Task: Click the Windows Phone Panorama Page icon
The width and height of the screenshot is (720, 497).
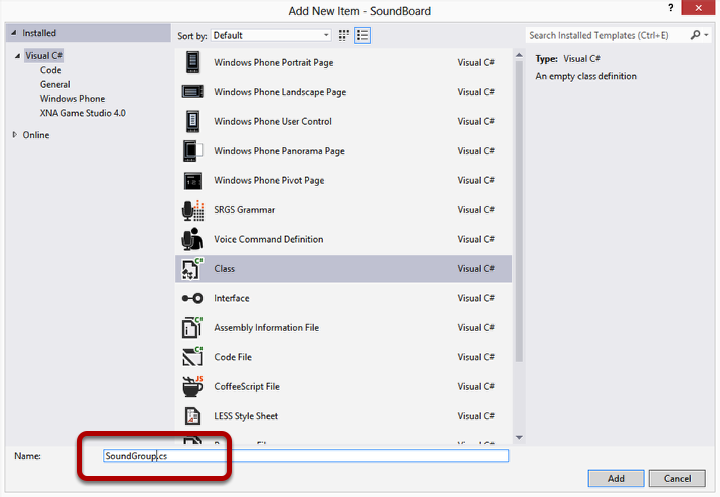Action: tap(192, 151)
